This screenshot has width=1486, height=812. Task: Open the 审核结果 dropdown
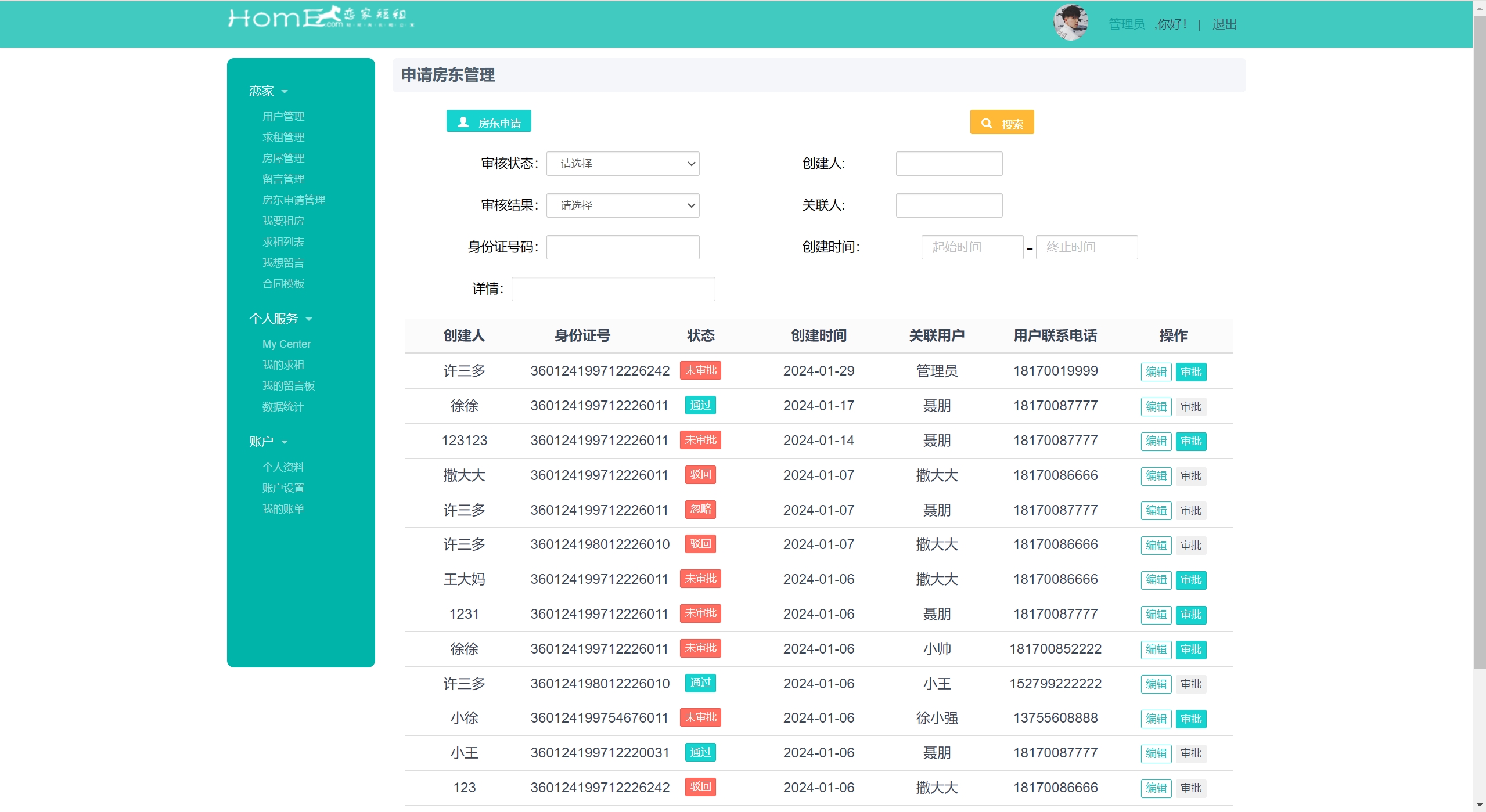click(x=623, y=205)
